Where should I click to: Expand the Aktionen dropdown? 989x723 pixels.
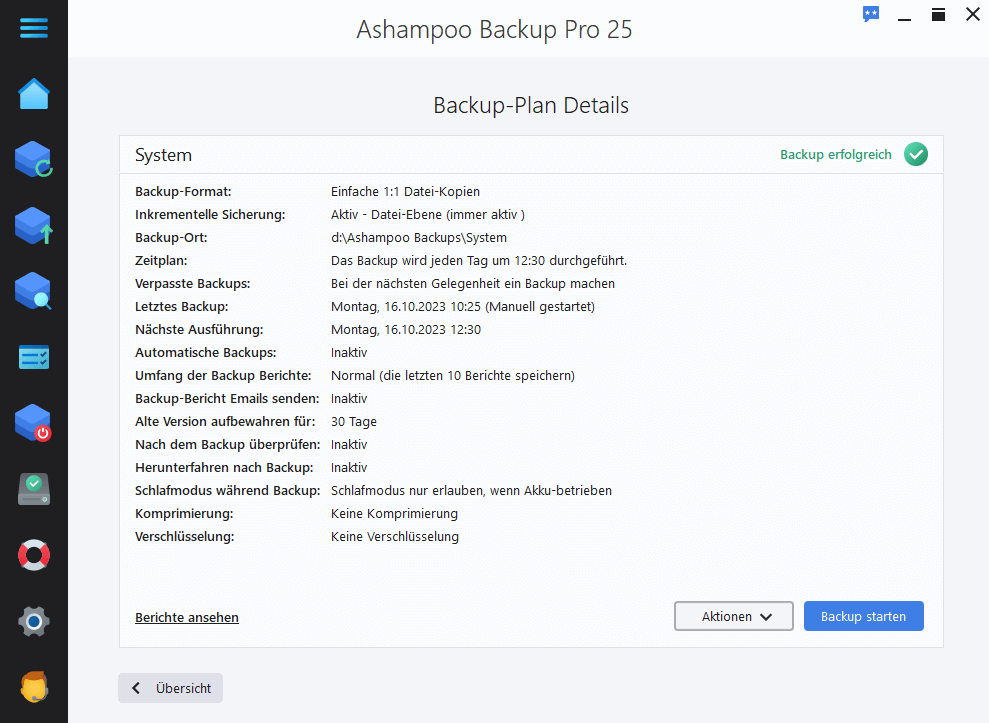(734, 616)
